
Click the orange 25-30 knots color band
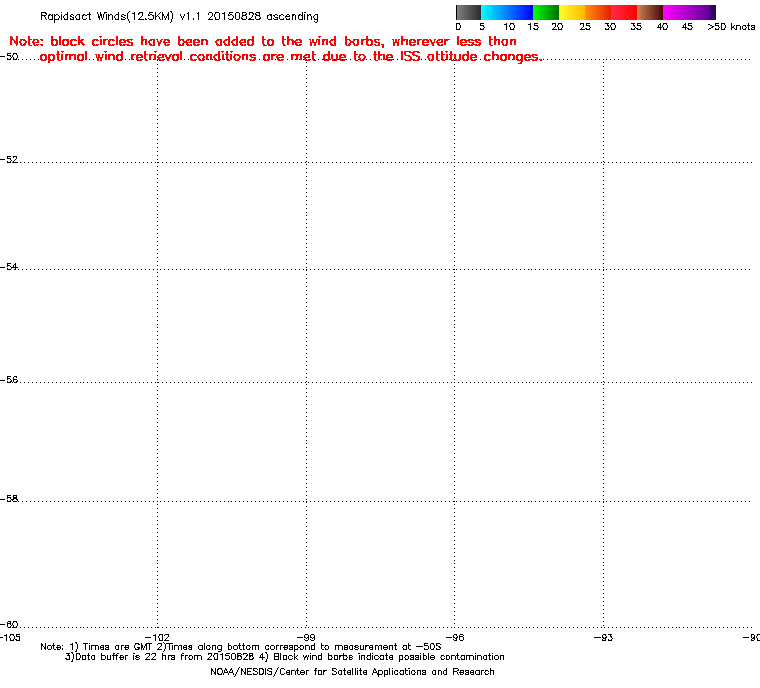tap(598, 12)
